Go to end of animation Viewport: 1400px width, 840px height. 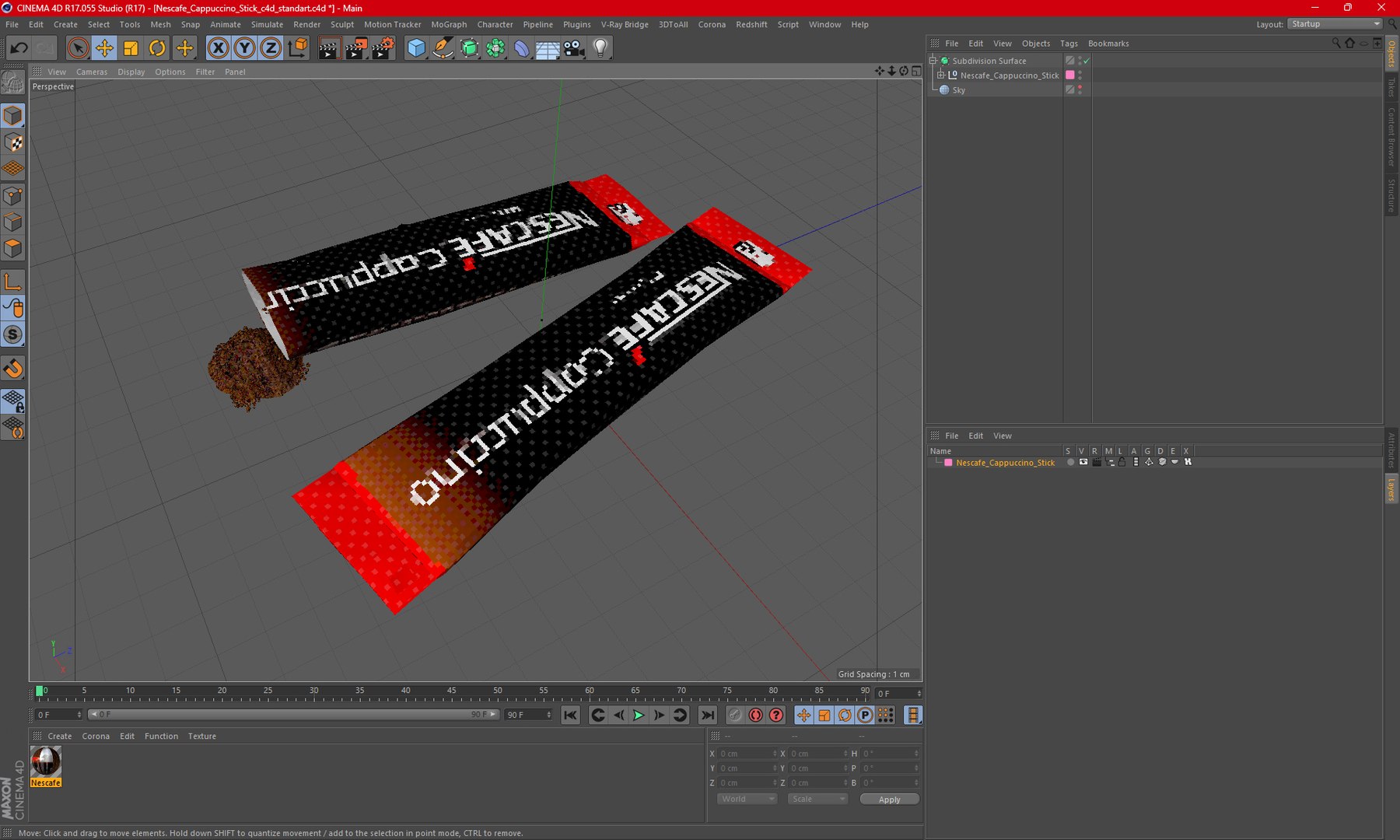(x=707, y=716)
